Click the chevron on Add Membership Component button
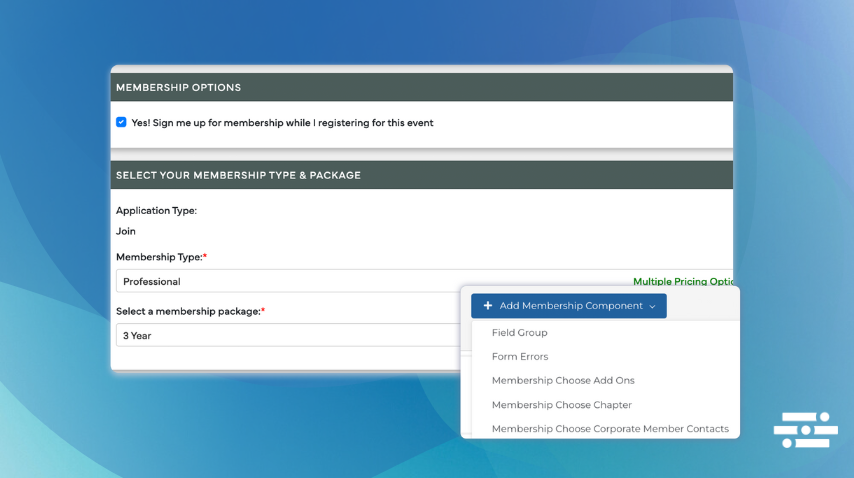Image resolution: width=854 pixels, height=478 pixels. (x=652, y=307)
